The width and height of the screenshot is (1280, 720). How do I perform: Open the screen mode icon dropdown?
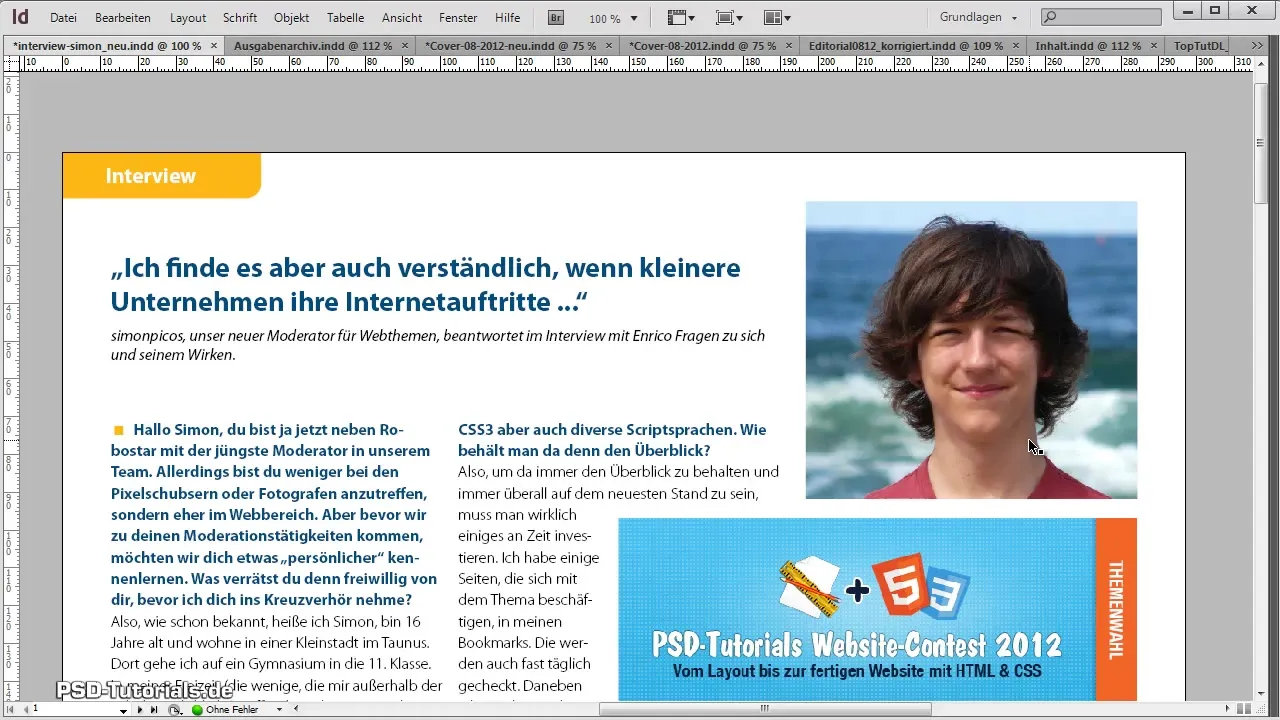pos(729,18)
